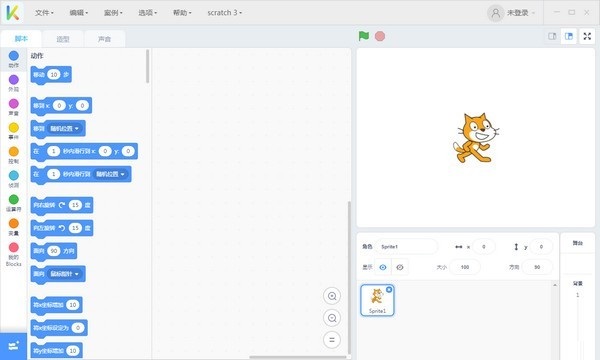Open 鼠标指针 dropdown in 面向 block
Screen dimensions: 600x360
pyautogui.click(x=65, y=274)
